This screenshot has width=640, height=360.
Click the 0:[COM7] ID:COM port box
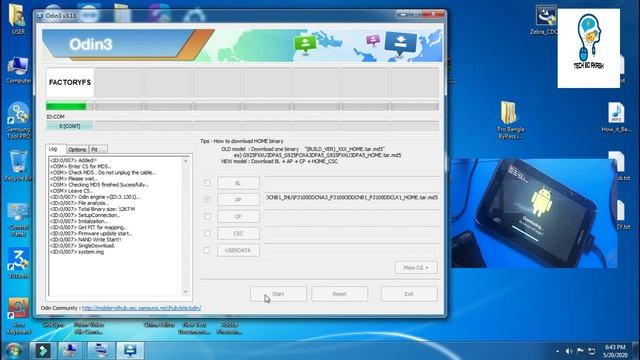(x=69, y=126)
